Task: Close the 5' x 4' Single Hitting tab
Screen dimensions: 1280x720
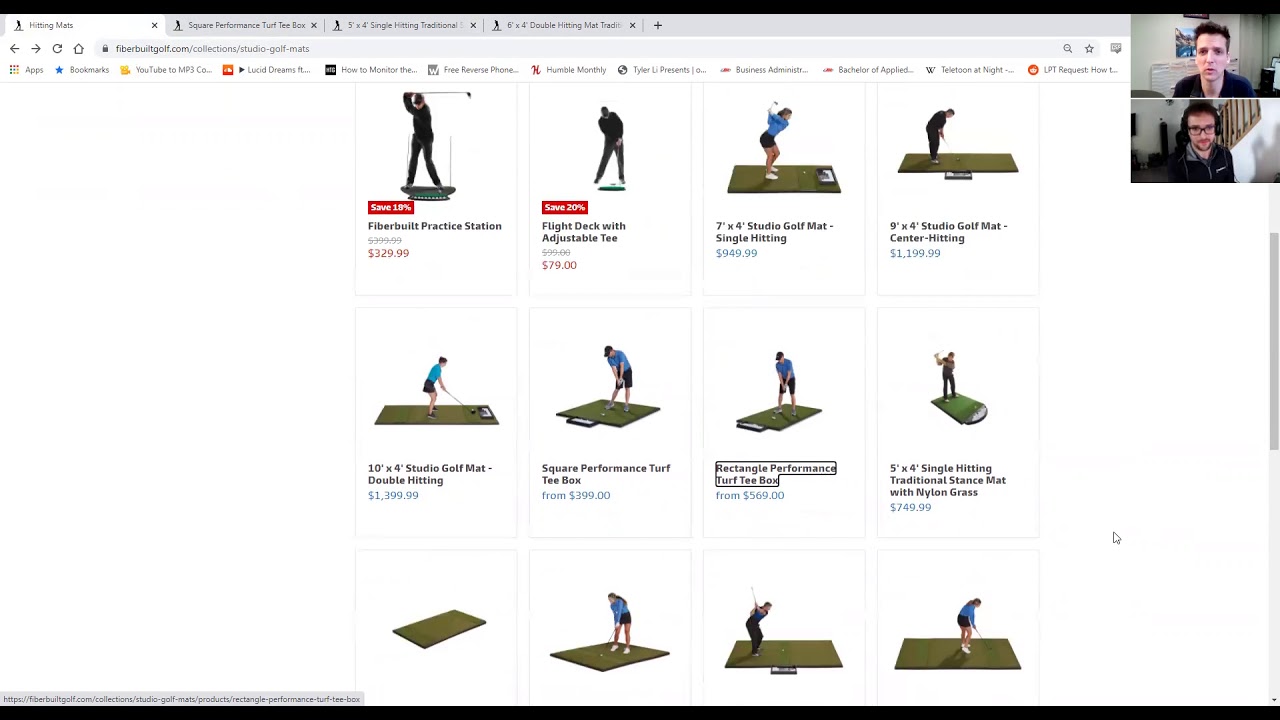Action: 473,25
